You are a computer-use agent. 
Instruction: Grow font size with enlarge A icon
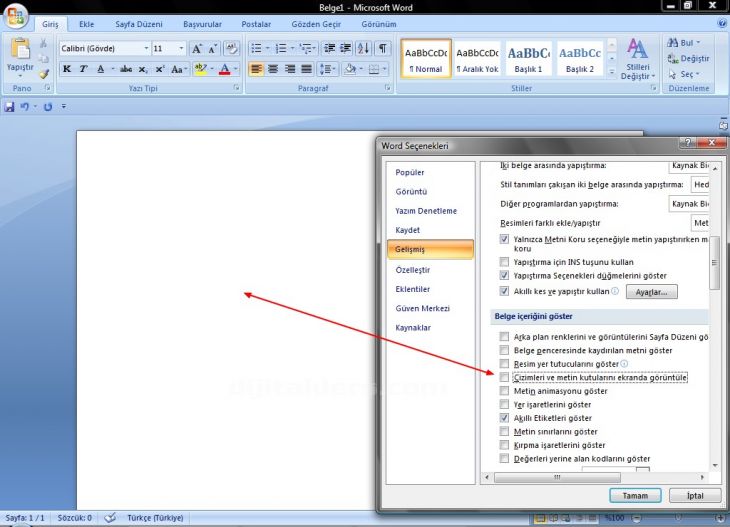coord(197,48)
